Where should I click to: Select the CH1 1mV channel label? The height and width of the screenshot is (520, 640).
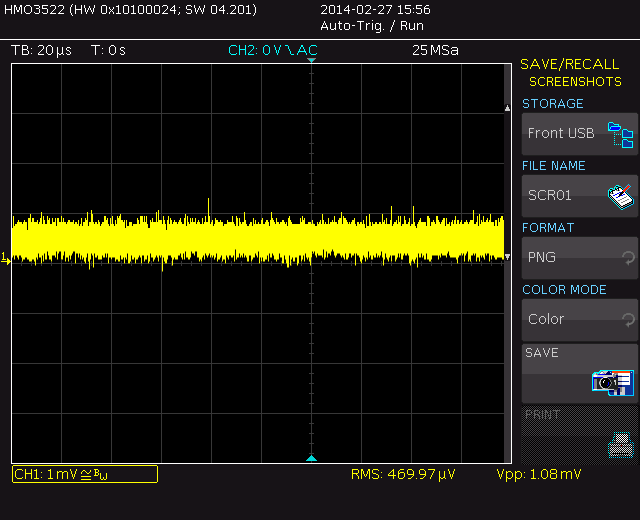pos(84,474)
